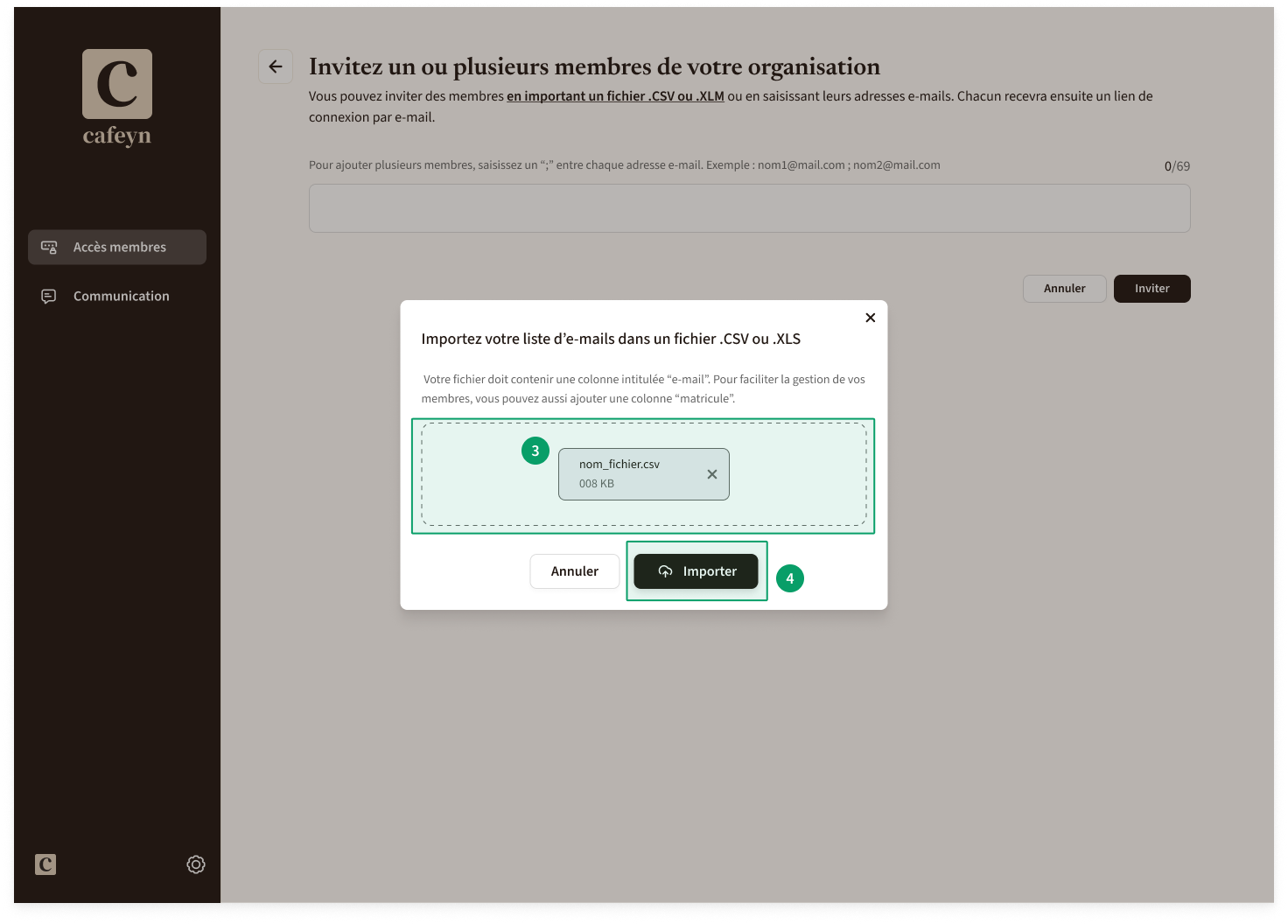Click the Inviter button

coord(1151,289)
